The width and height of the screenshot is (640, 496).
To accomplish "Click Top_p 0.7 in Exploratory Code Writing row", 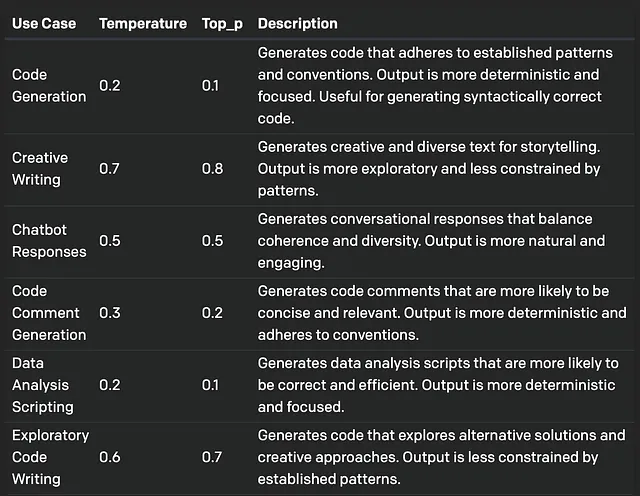I will click(x=212, y=457).
